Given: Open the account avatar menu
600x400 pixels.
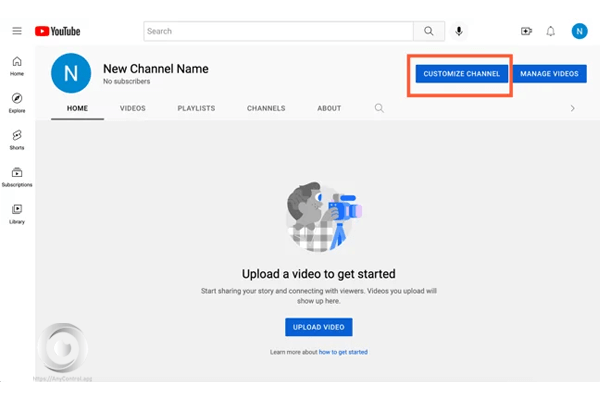Looking at the screenshot, I should [579, 31].
